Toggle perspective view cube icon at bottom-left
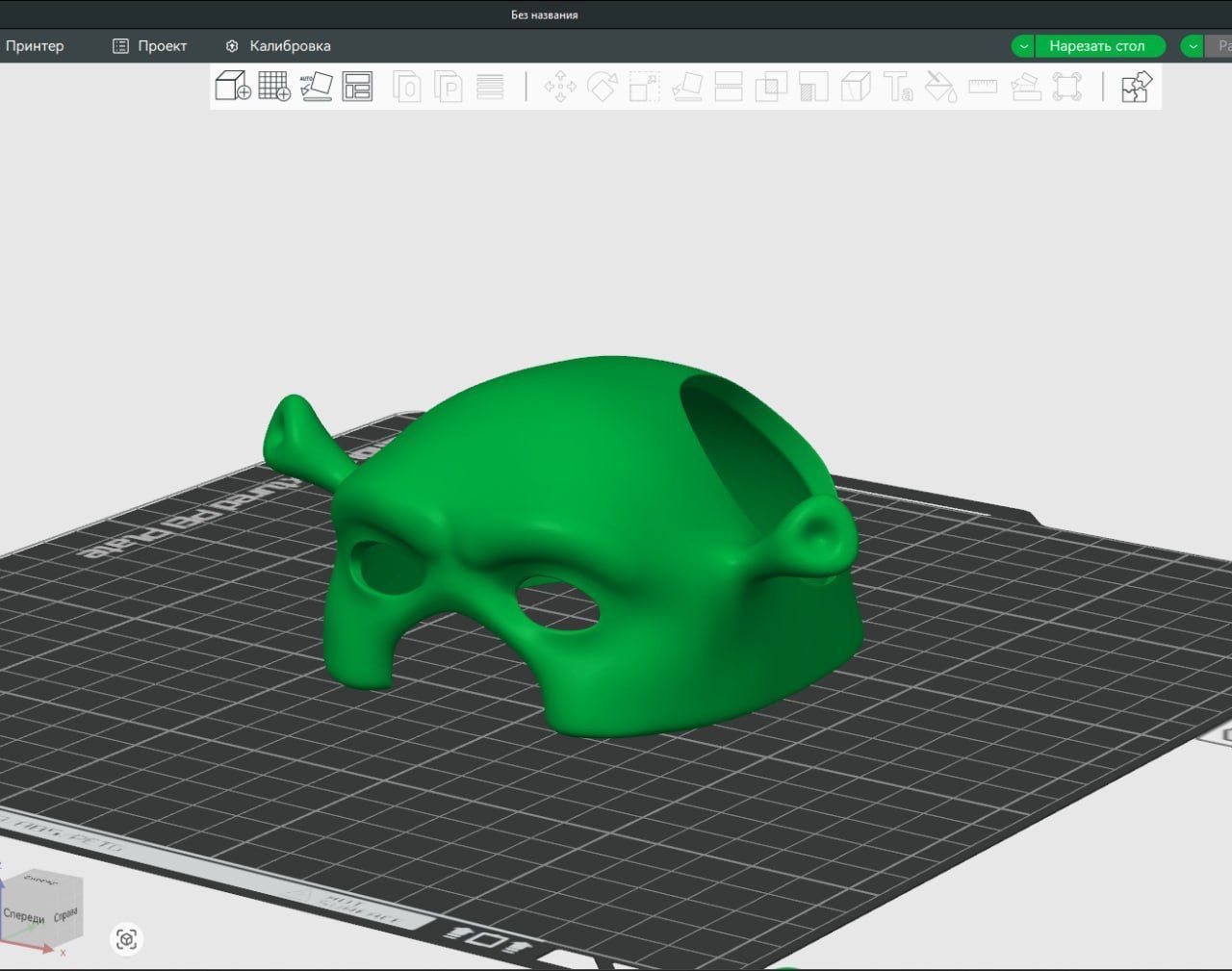The height and width of the screenshot is (971, 1232). pos(127,938)
